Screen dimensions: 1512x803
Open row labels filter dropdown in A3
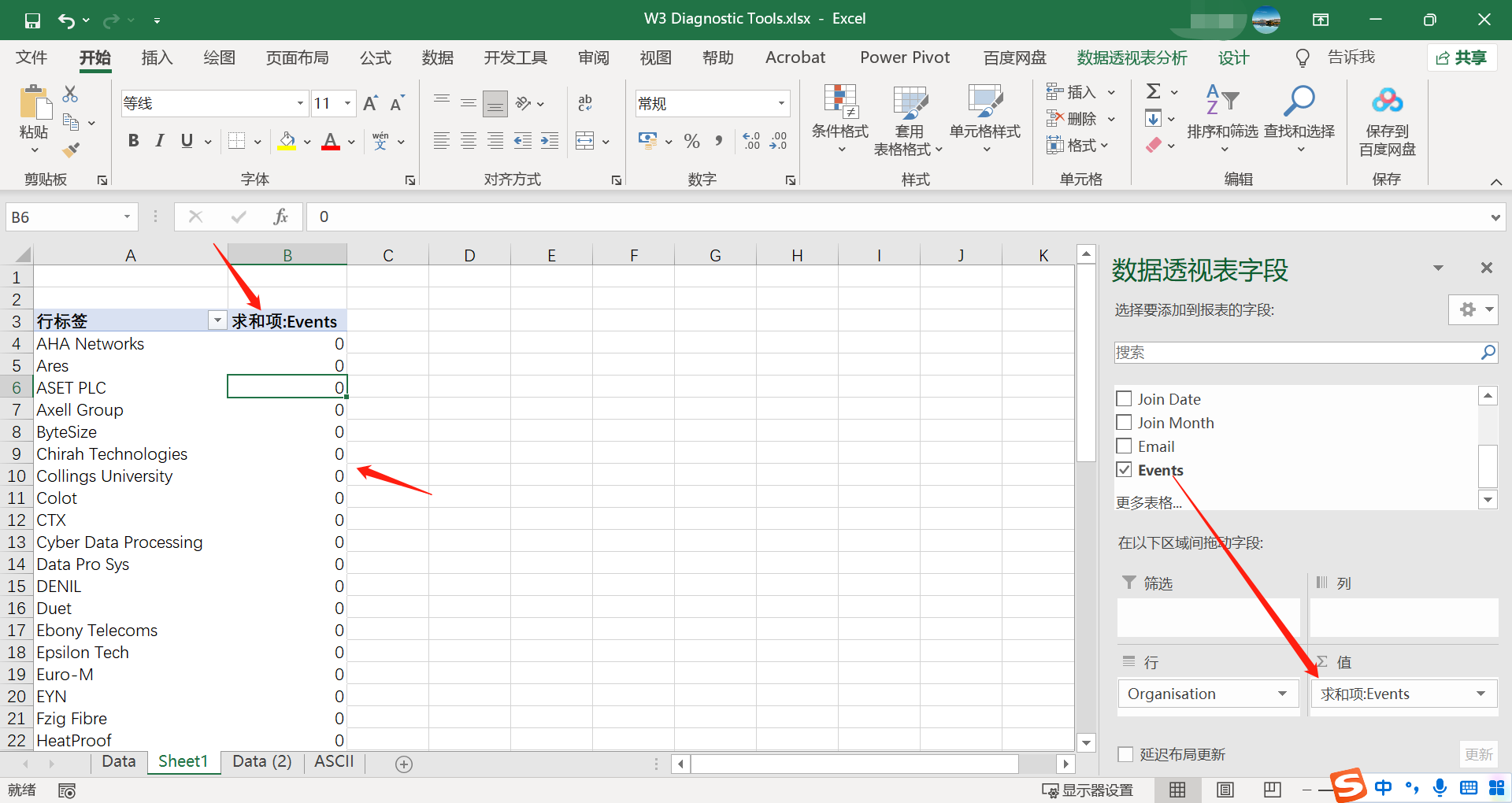[217, 320]
